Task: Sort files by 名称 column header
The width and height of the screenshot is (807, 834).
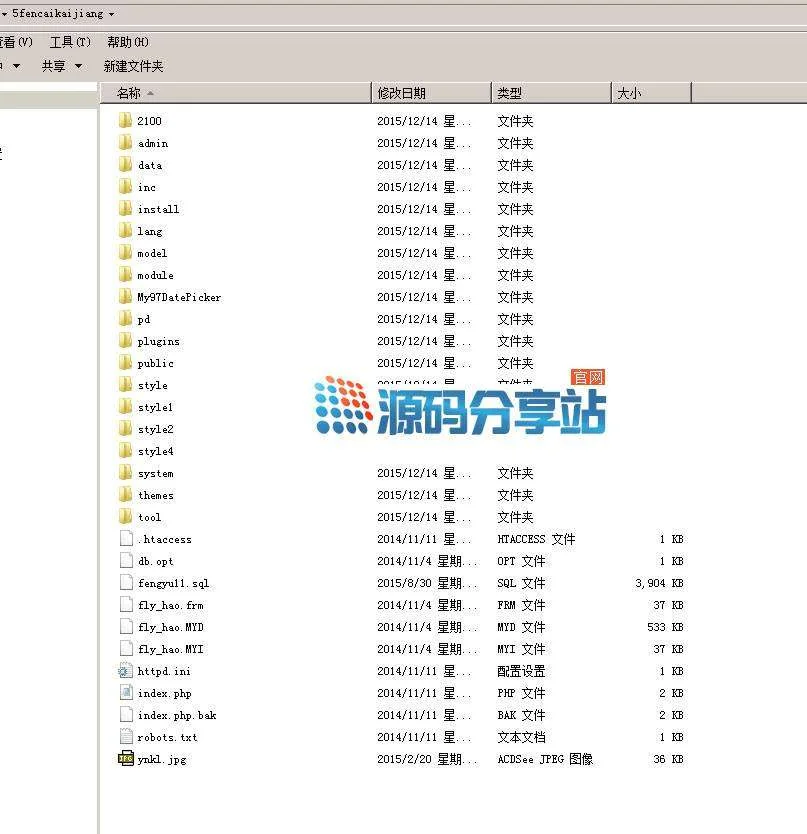Action: [x=130, y=93]
